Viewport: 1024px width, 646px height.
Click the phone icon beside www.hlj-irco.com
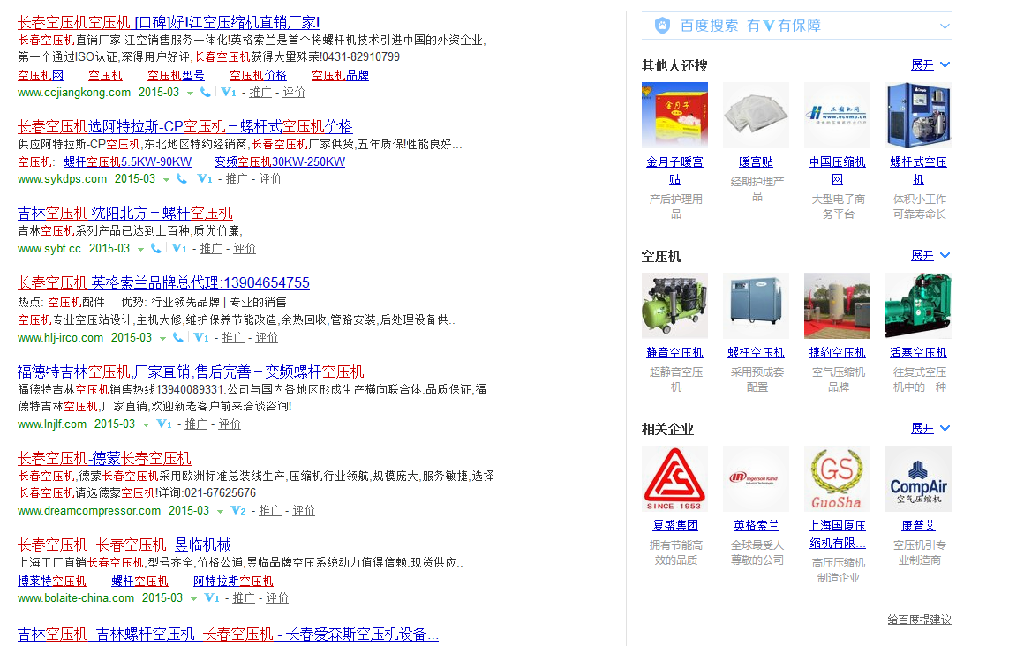coord(178,338)
